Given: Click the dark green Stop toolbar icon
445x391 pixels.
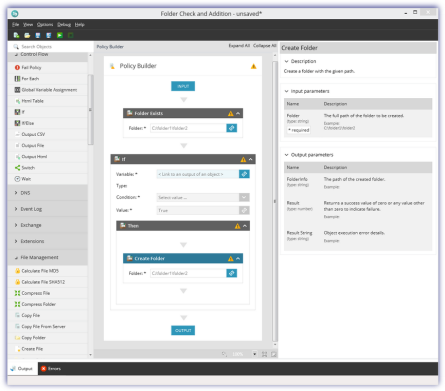Looking at the screenshot, I should 71,35.
